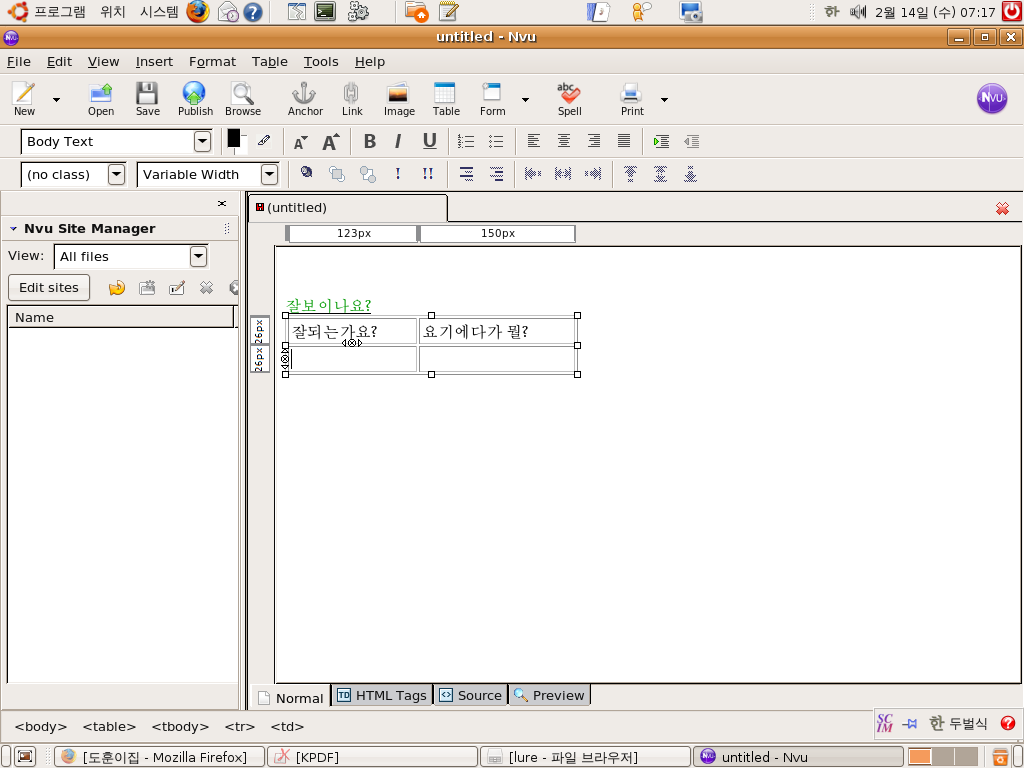Switch to the Preview tab
Viewport: 1024px width, 768px height.
coord(549,695)
